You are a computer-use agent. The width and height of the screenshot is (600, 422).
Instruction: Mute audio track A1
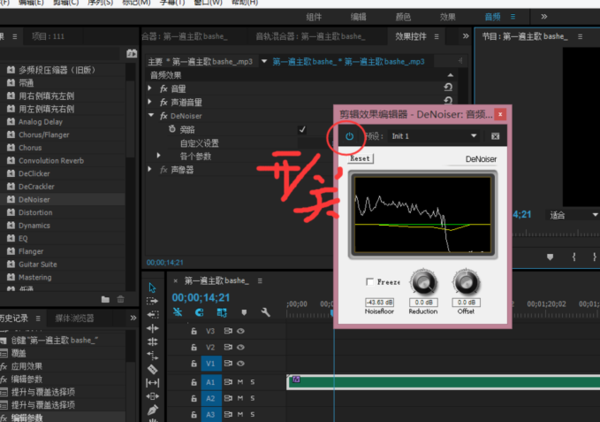(x=240, y=382)
